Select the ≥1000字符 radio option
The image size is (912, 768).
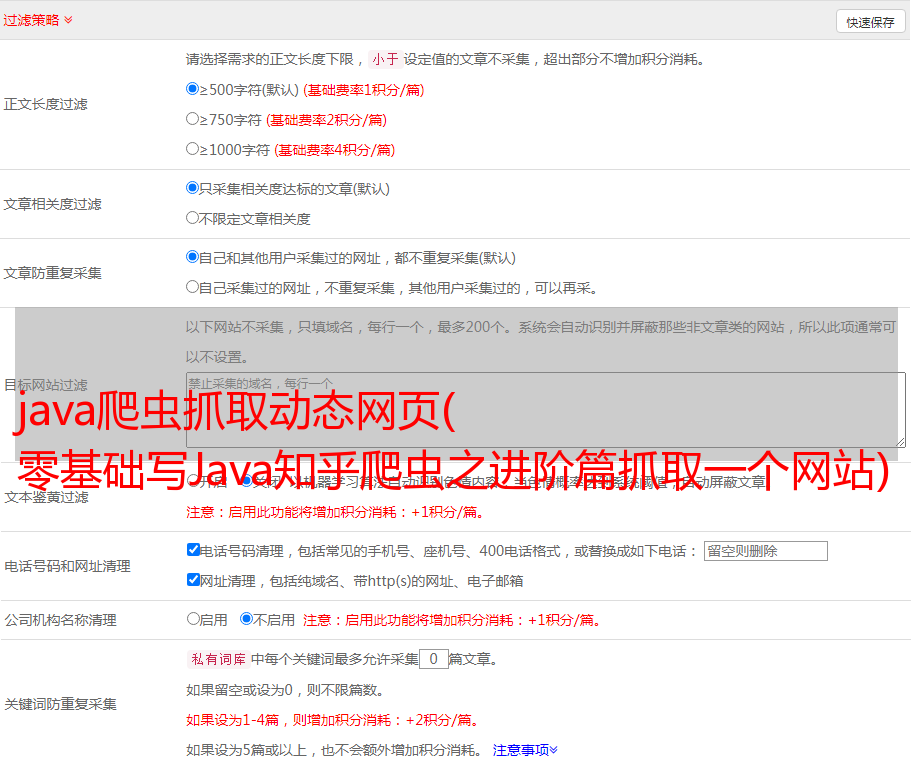[x=193, y=148]
